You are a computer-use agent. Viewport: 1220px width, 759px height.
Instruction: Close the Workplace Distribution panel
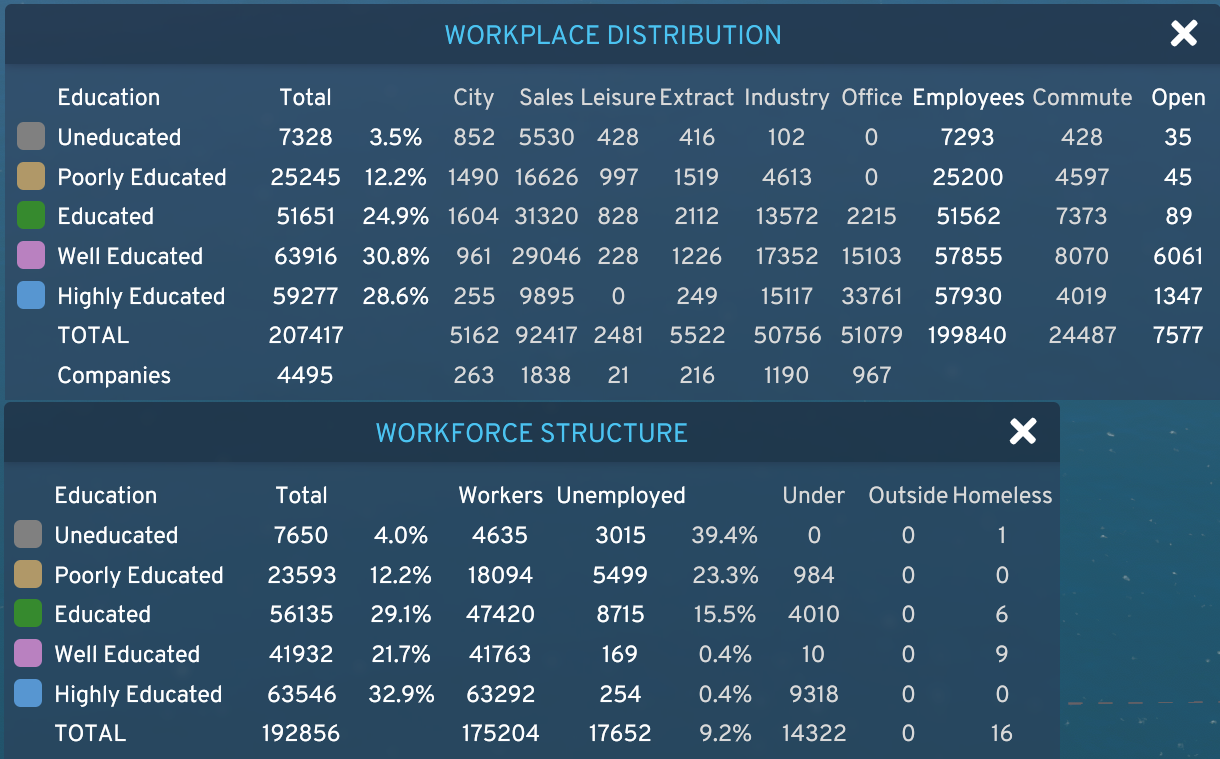(1184, 34)
